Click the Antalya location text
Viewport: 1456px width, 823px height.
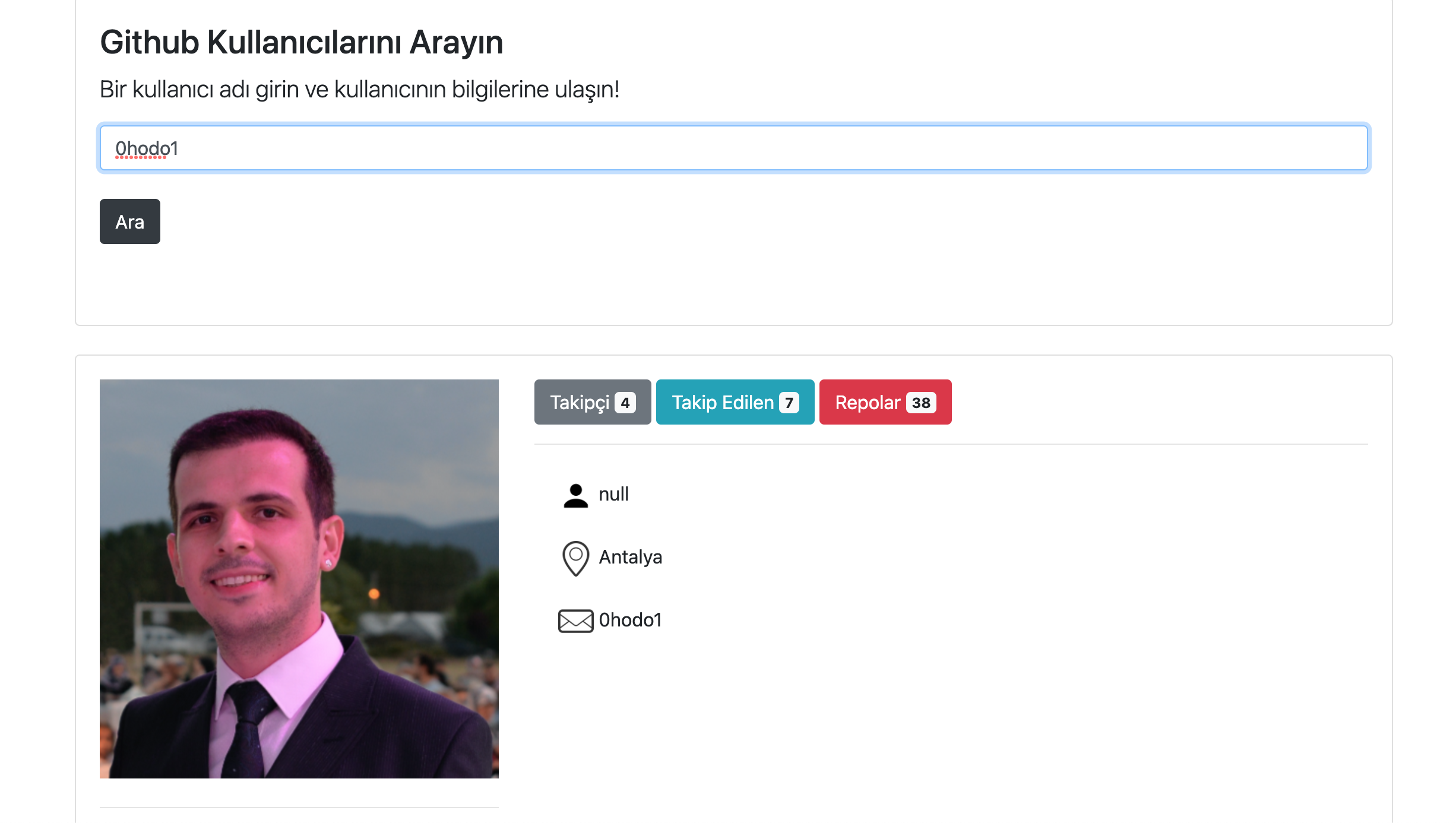pos(630,558)
